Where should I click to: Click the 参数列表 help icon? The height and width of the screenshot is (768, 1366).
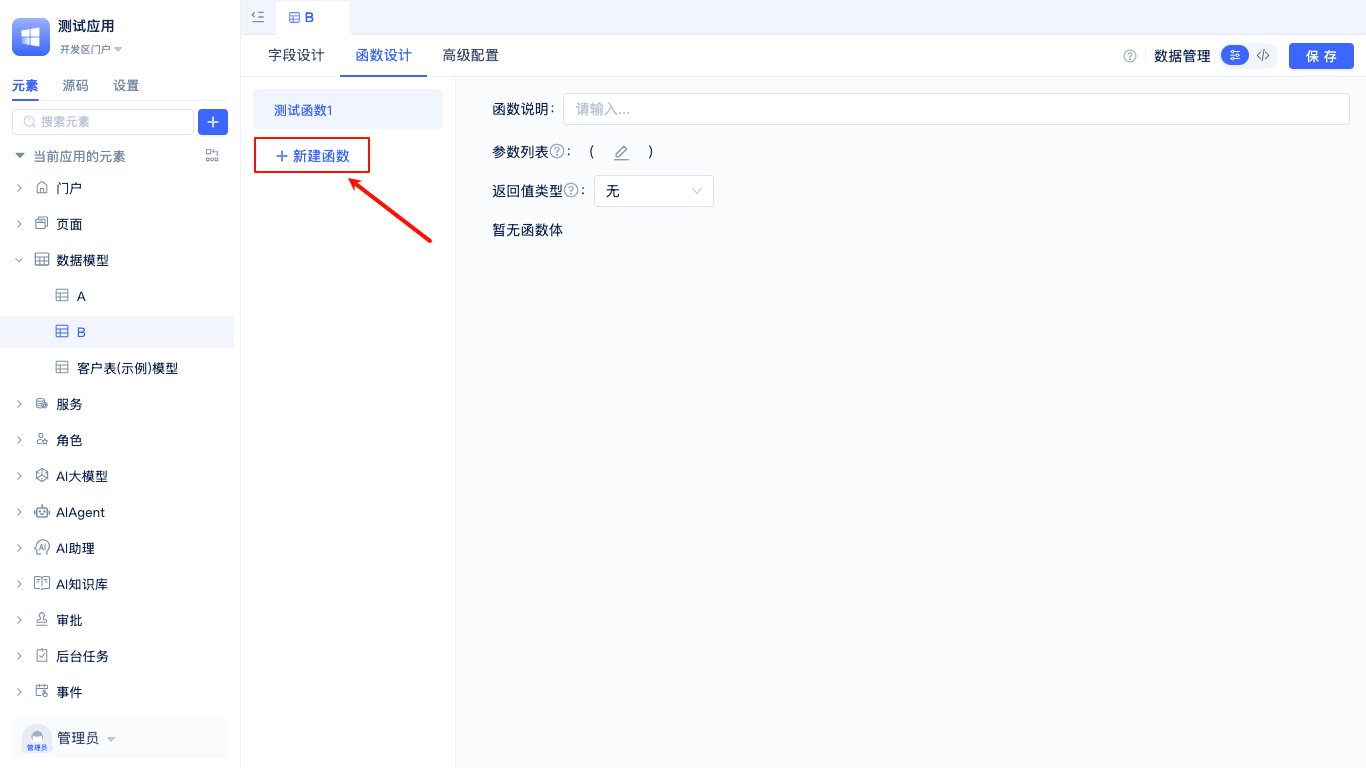coord(557,151)
